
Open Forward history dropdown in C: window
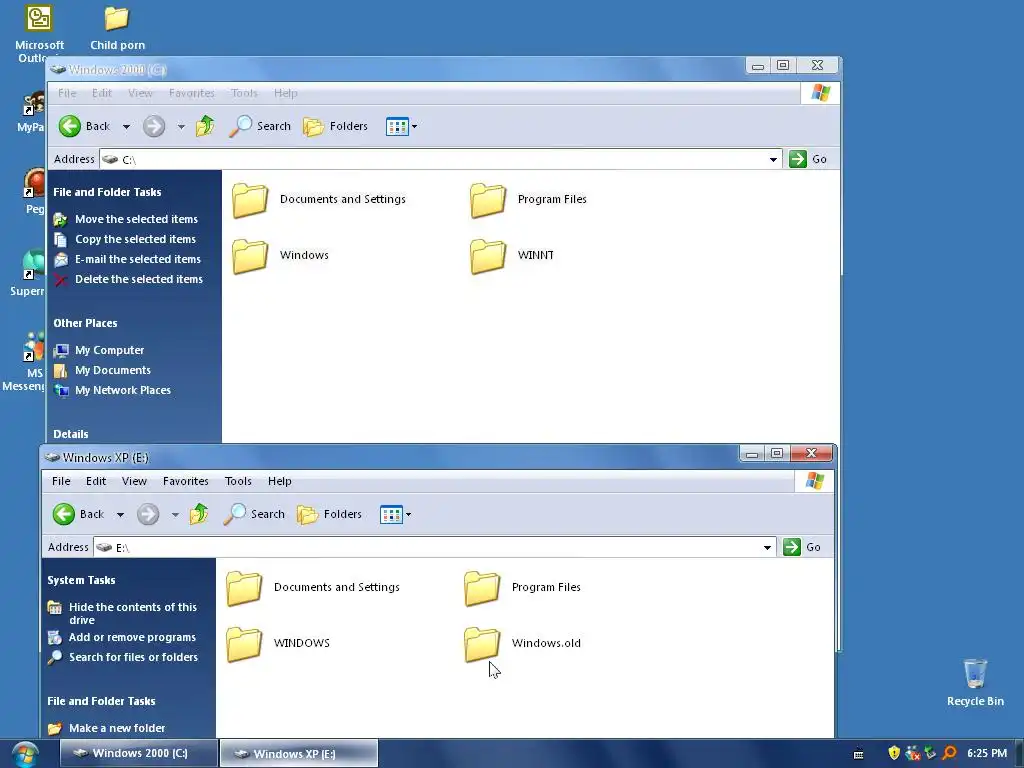tap(181, 127)
